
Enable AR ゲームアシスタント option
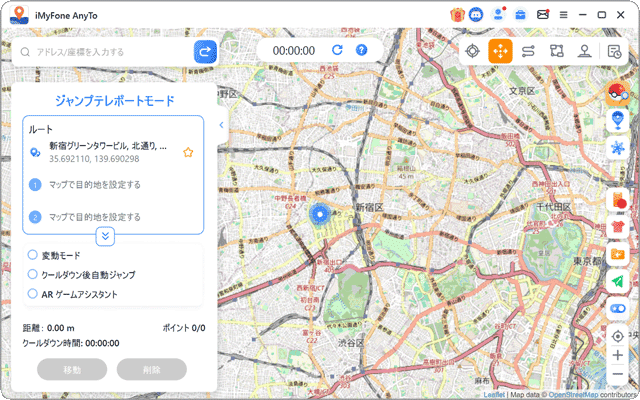coord(32,293)
